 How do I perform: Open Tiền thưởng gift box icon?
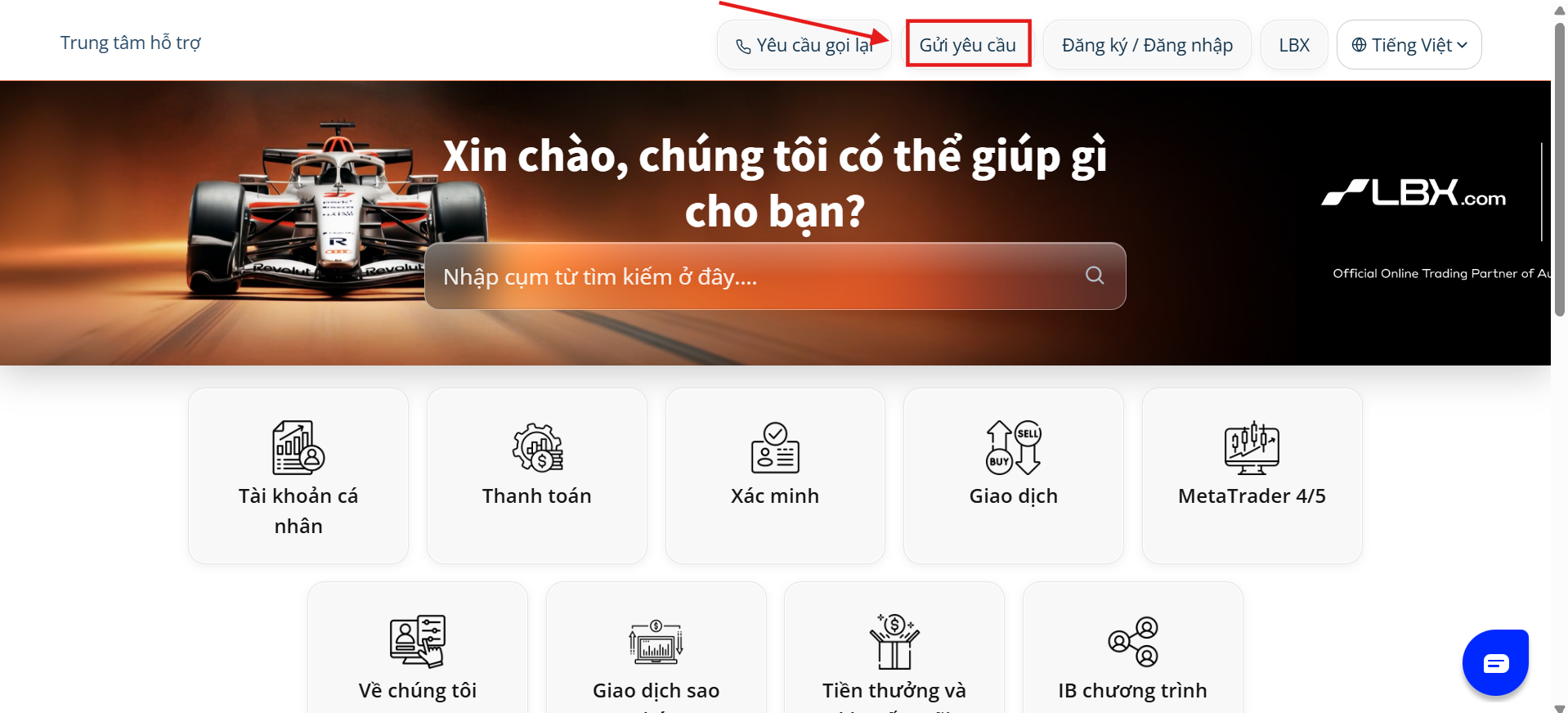point(894,641)
